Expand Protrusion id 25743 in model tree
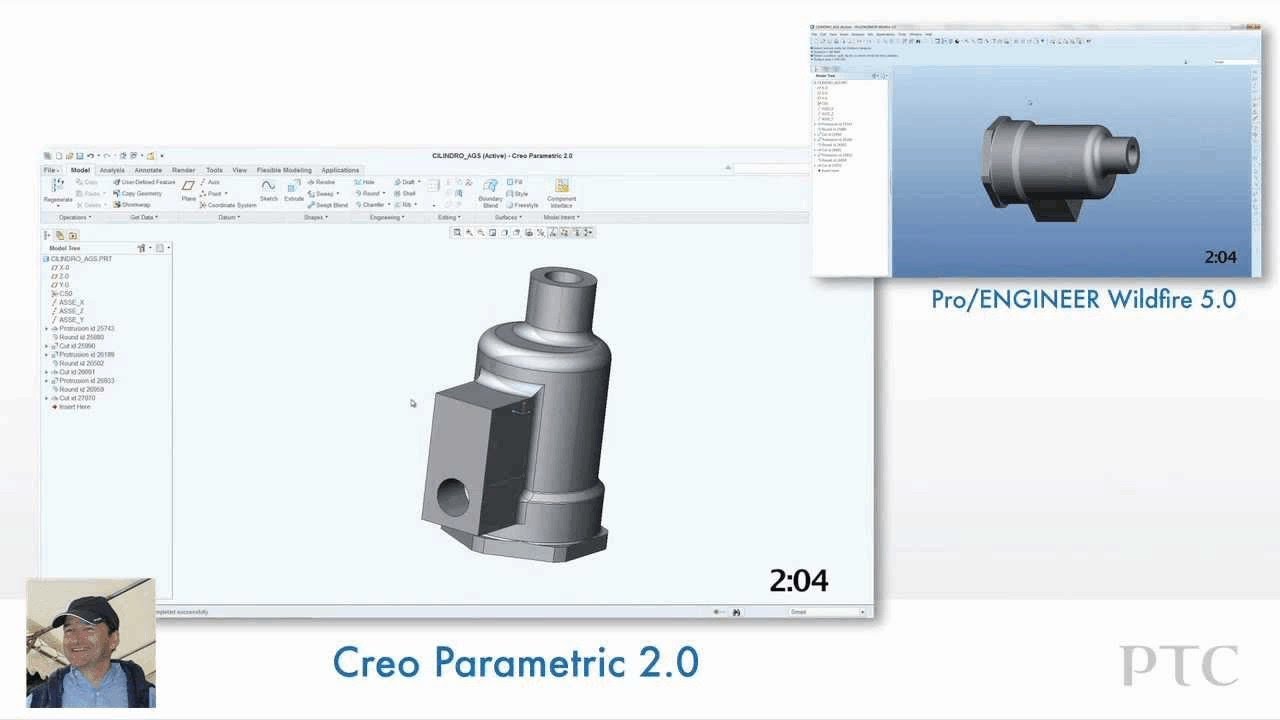Viewport: 1280px width, 720px height. click(47, 329)
